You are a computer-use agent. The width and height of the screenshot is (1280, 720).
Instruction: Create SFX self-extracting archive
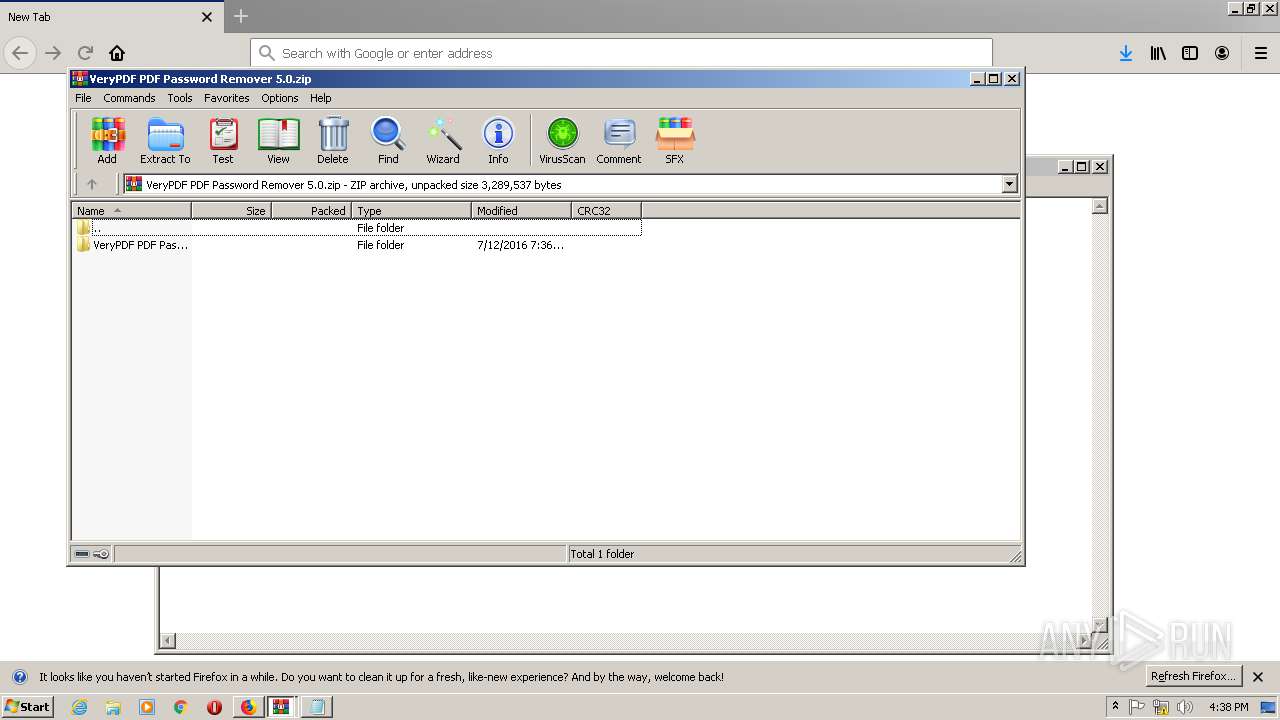(675, 140)
